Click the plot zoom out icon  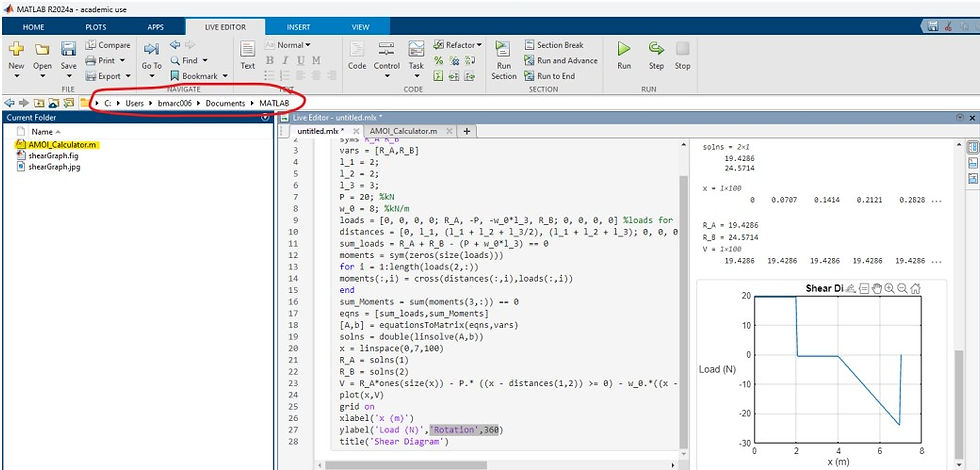pyautogui.click(x=902, y=288)
